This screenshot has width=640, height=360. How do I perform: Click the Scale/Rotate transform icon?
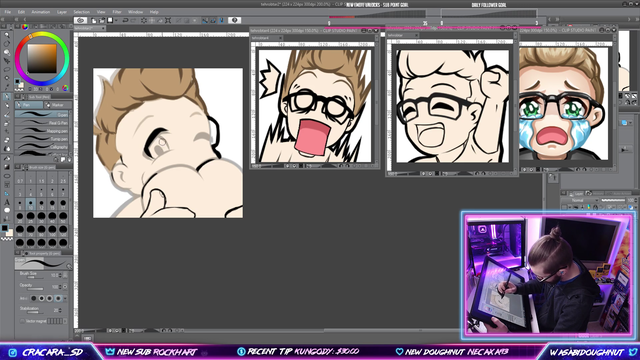[168, 20]
